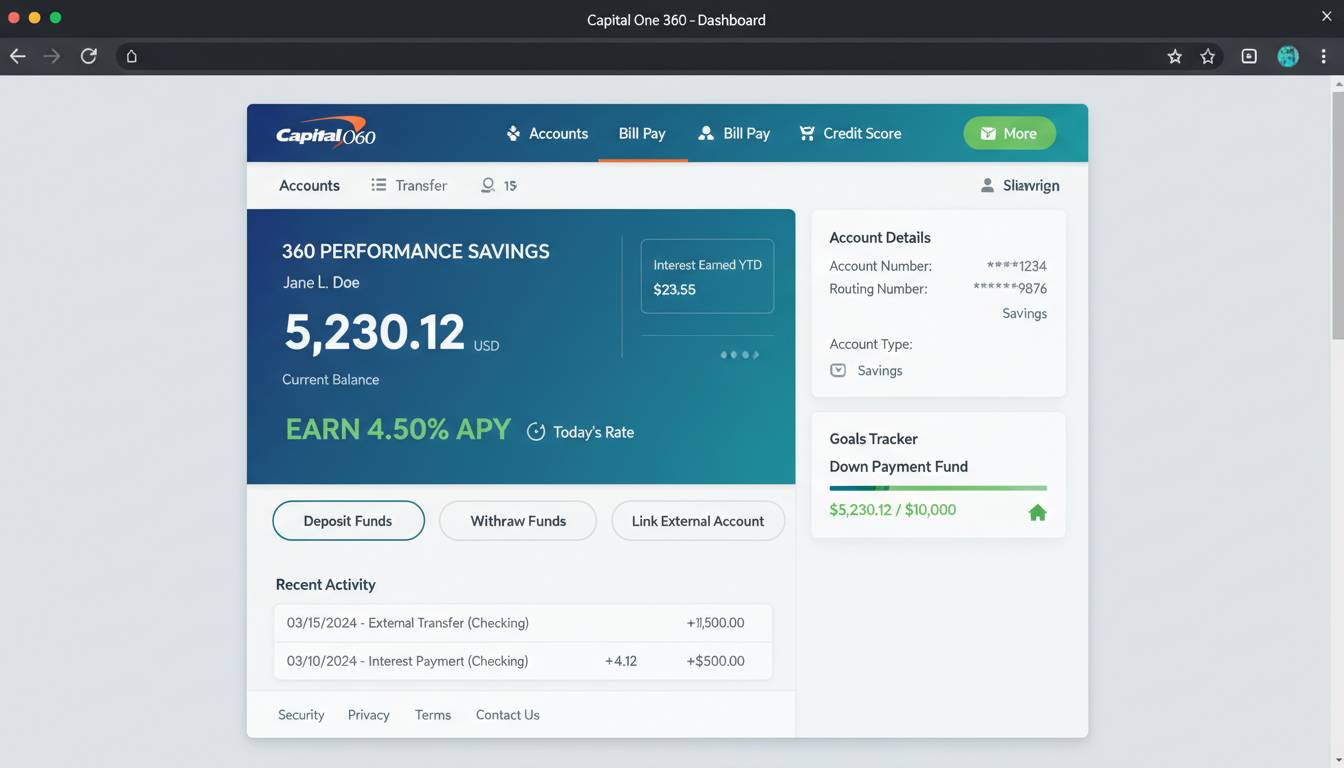Image resolution: width=1344 pixels, height=768 pixels.
Task: Reload the page with the browser refresh icon
Action: [x=89, y=56]
